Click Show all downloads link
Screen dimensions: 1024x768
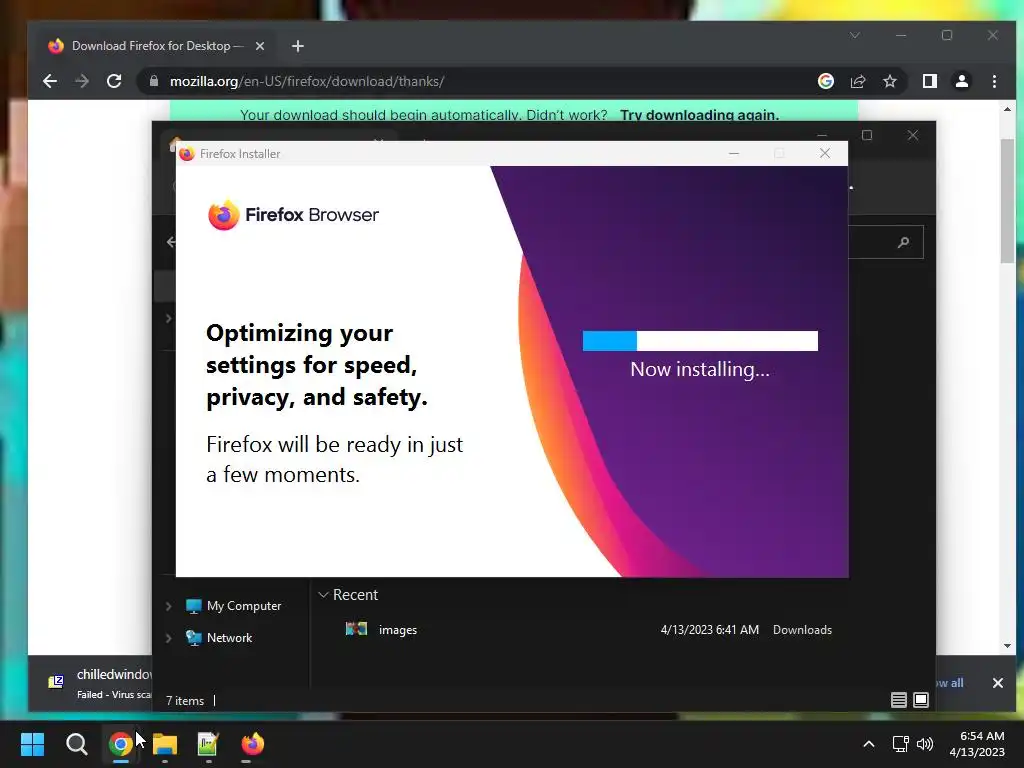pos(950,683)
